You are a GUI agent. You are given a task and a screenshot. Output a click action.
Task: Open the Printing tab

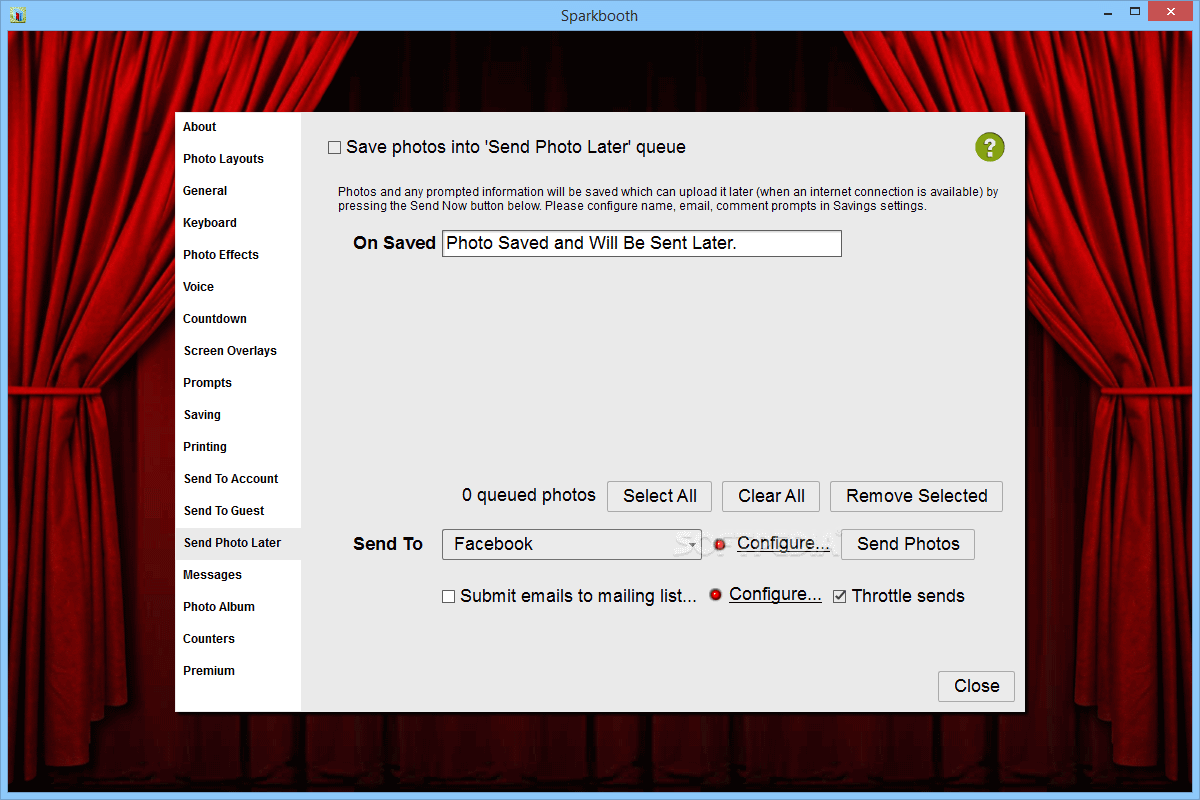click(238, 447)
